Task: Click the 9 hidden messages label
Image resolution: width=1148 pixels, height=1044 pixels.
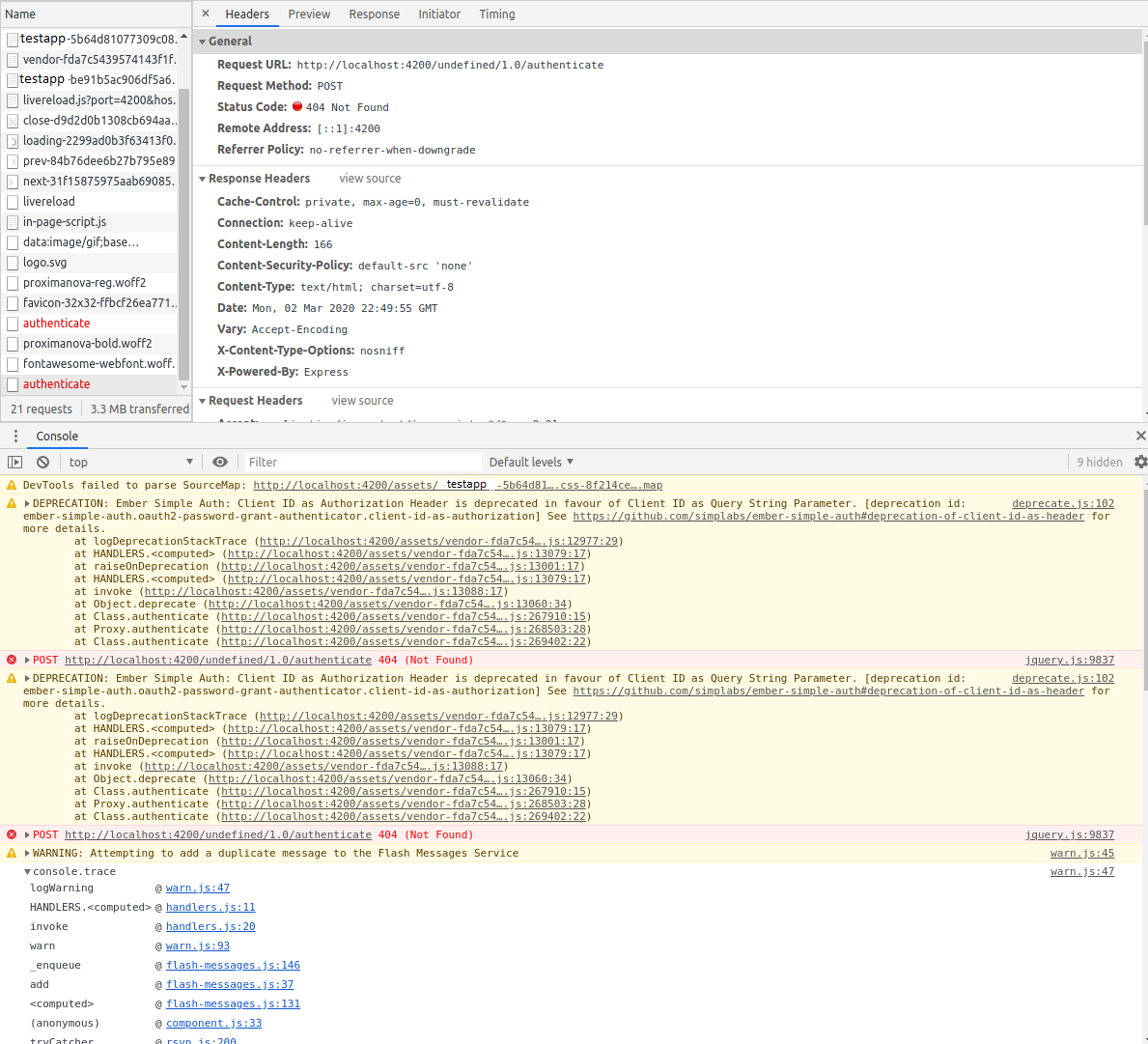Action: click(x=1099, y=462)
